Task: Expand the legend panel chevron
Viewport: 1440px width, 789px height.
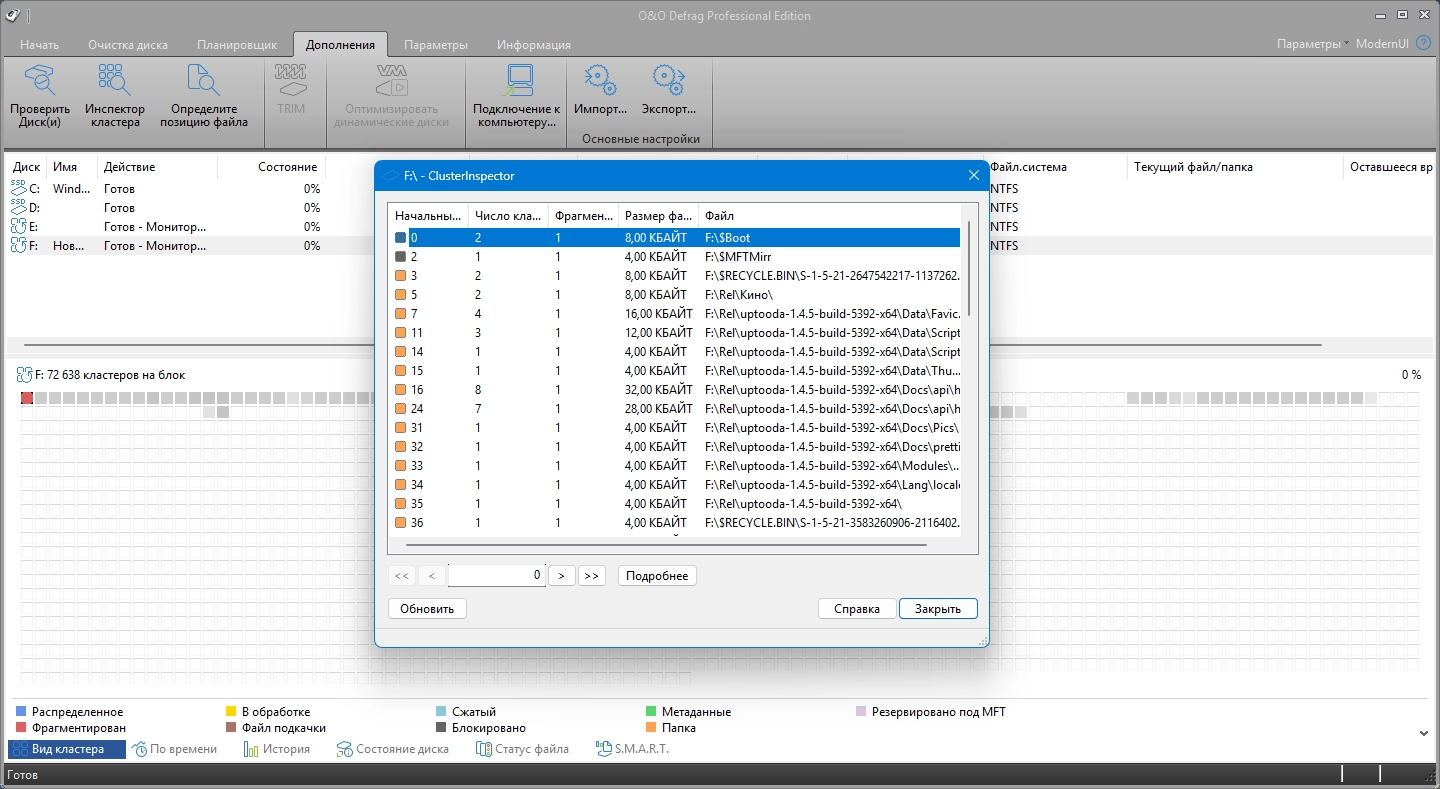Action: pos(1424,733)
